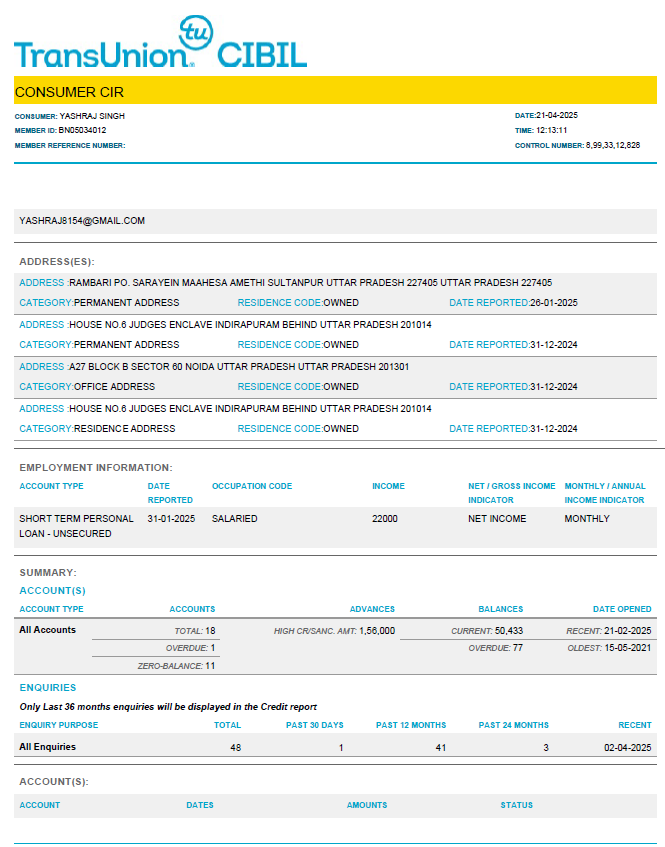The height and width of the screenshot is (847, 665).
Task: Click the ENQUIRY PURPOSE column header
Action: 59,725
